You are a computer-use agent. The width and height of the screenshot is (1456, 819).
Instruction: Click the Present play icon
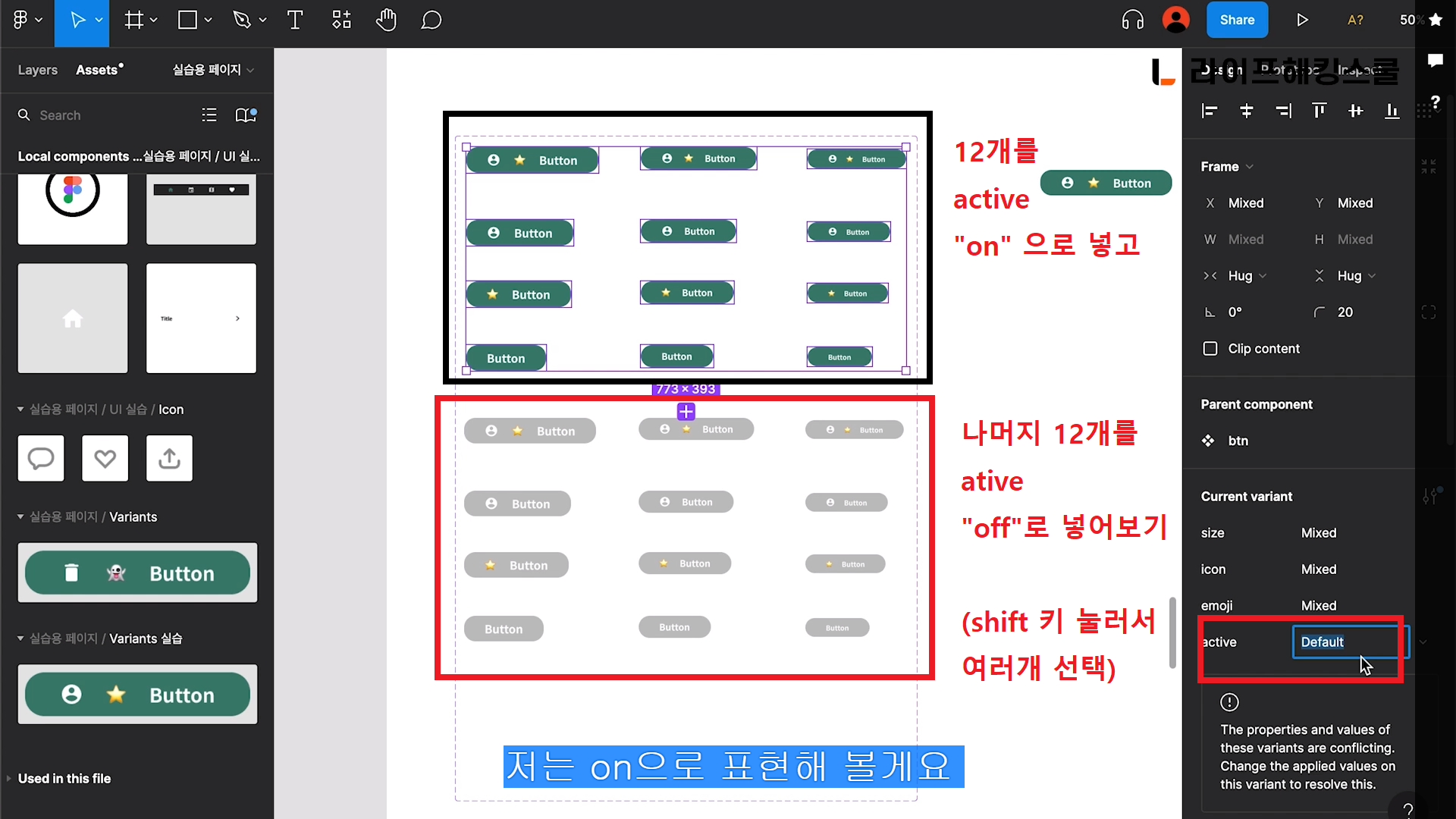point(1302,20)
